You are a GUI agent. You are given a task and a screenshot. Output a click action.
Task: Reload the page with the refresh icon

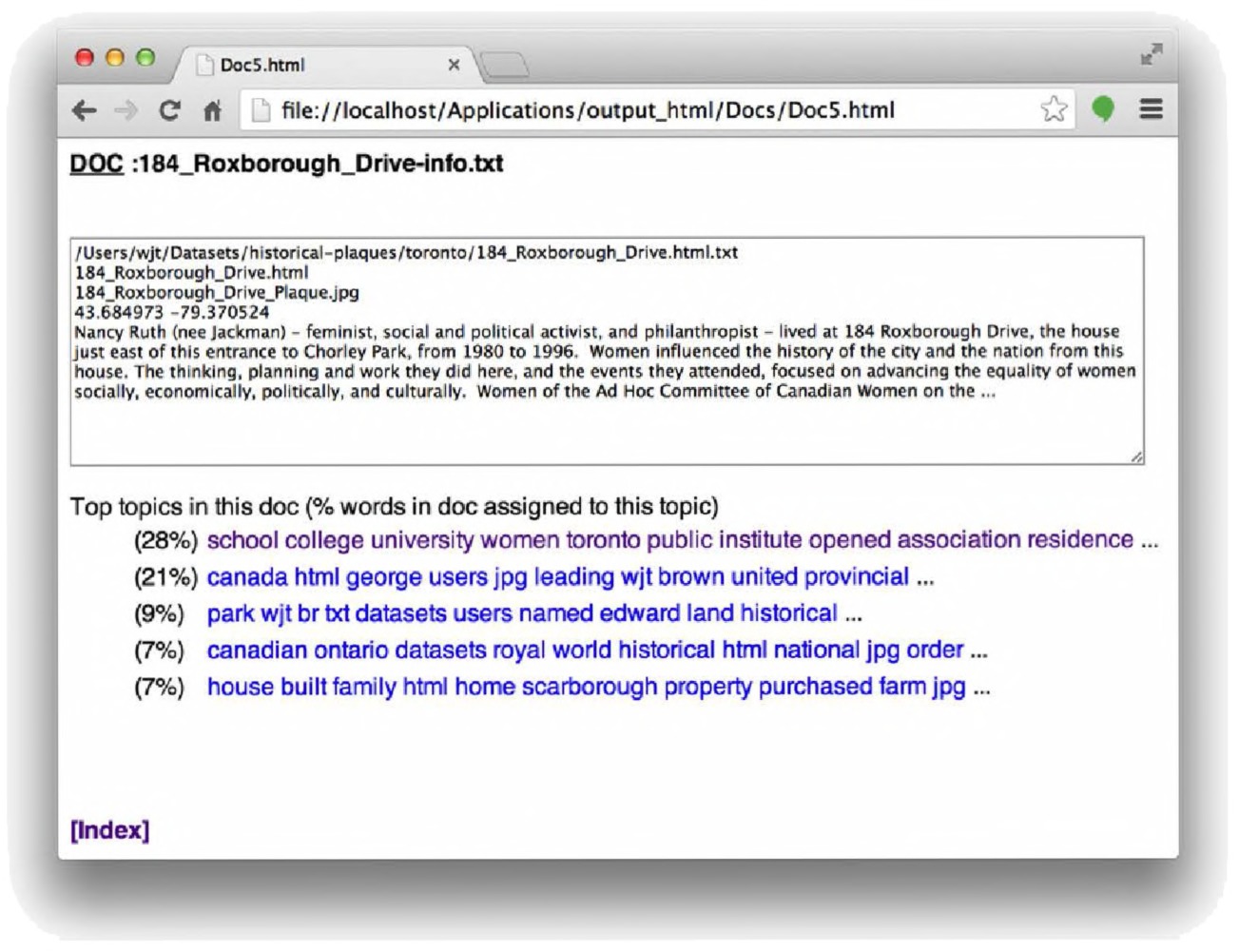click(169, 110)
